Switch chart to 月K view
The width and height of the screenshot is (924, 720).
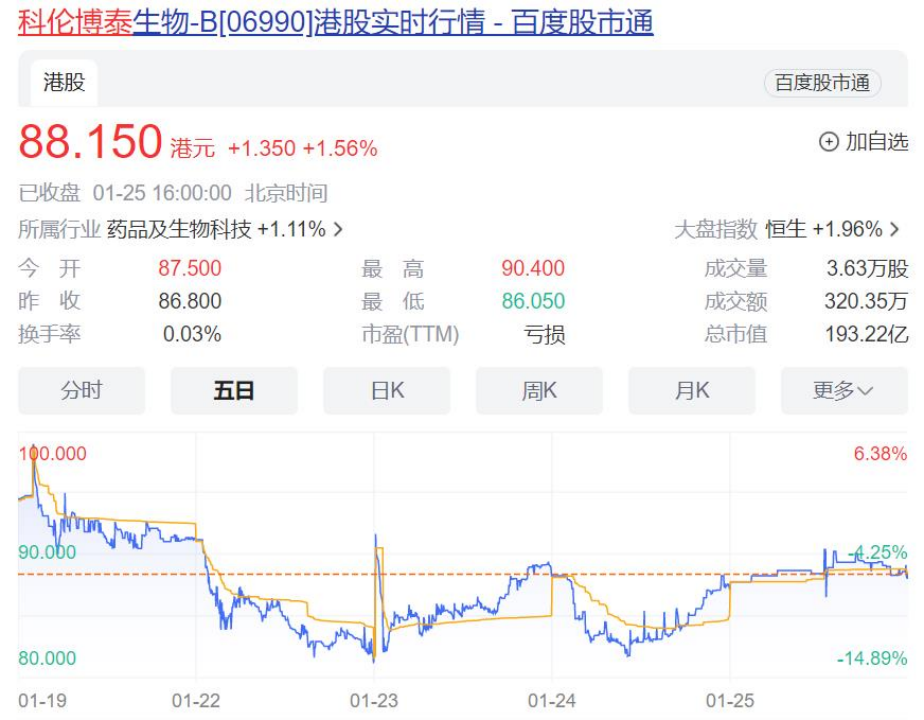coord(692,391)
